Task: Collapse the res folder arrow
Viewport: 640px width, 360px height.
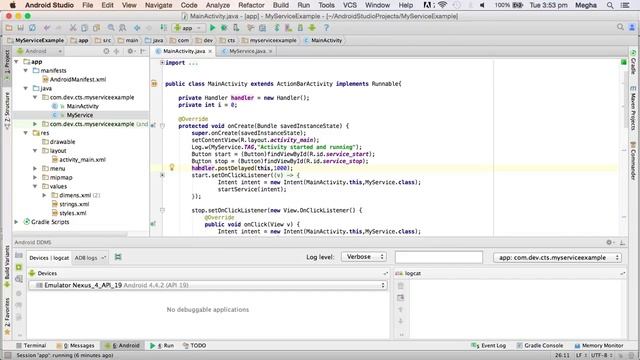Action: click(x=26, y=133)
